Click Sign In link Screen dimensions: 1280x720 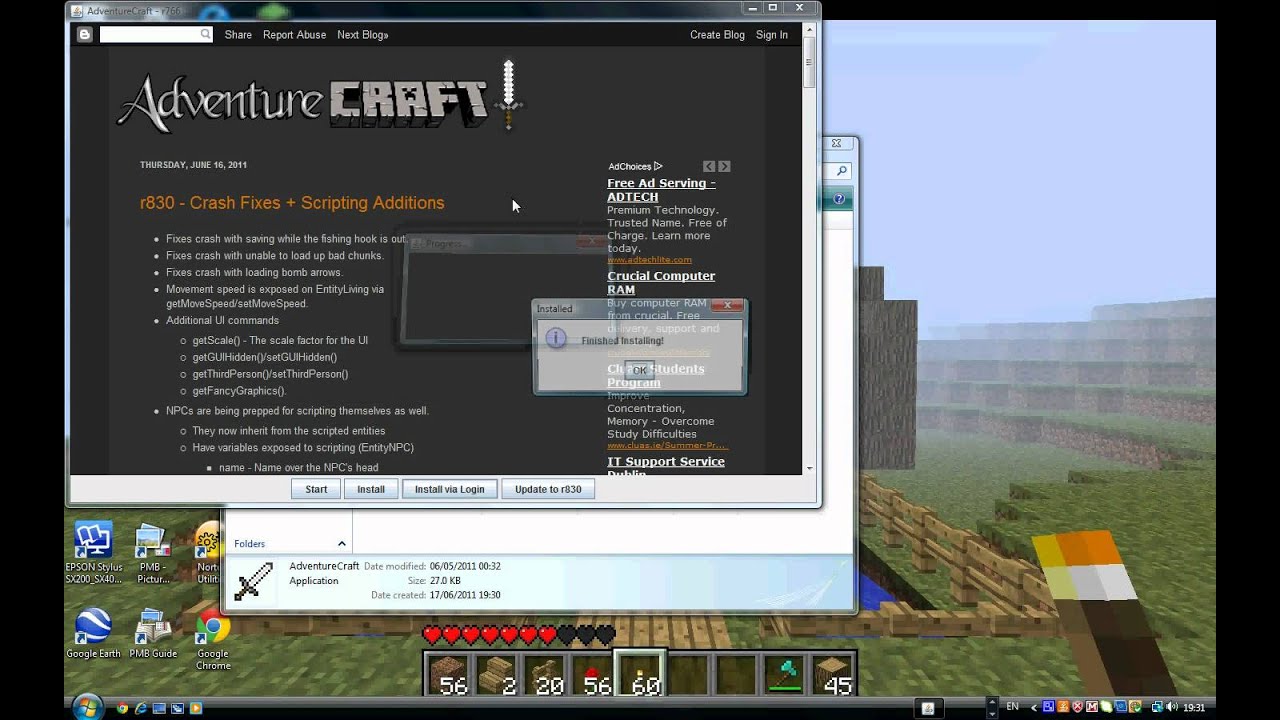click(771, 35)
